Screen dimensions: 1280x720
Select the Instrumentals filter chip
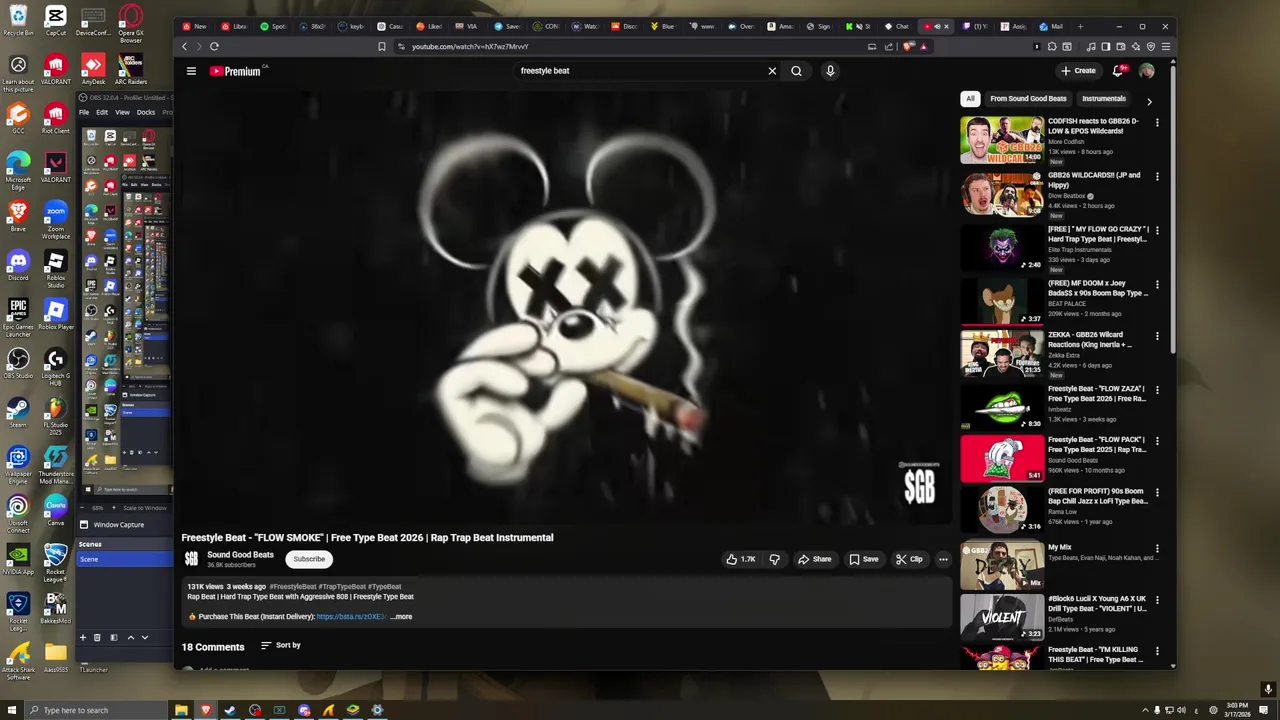pos(1104,99)
